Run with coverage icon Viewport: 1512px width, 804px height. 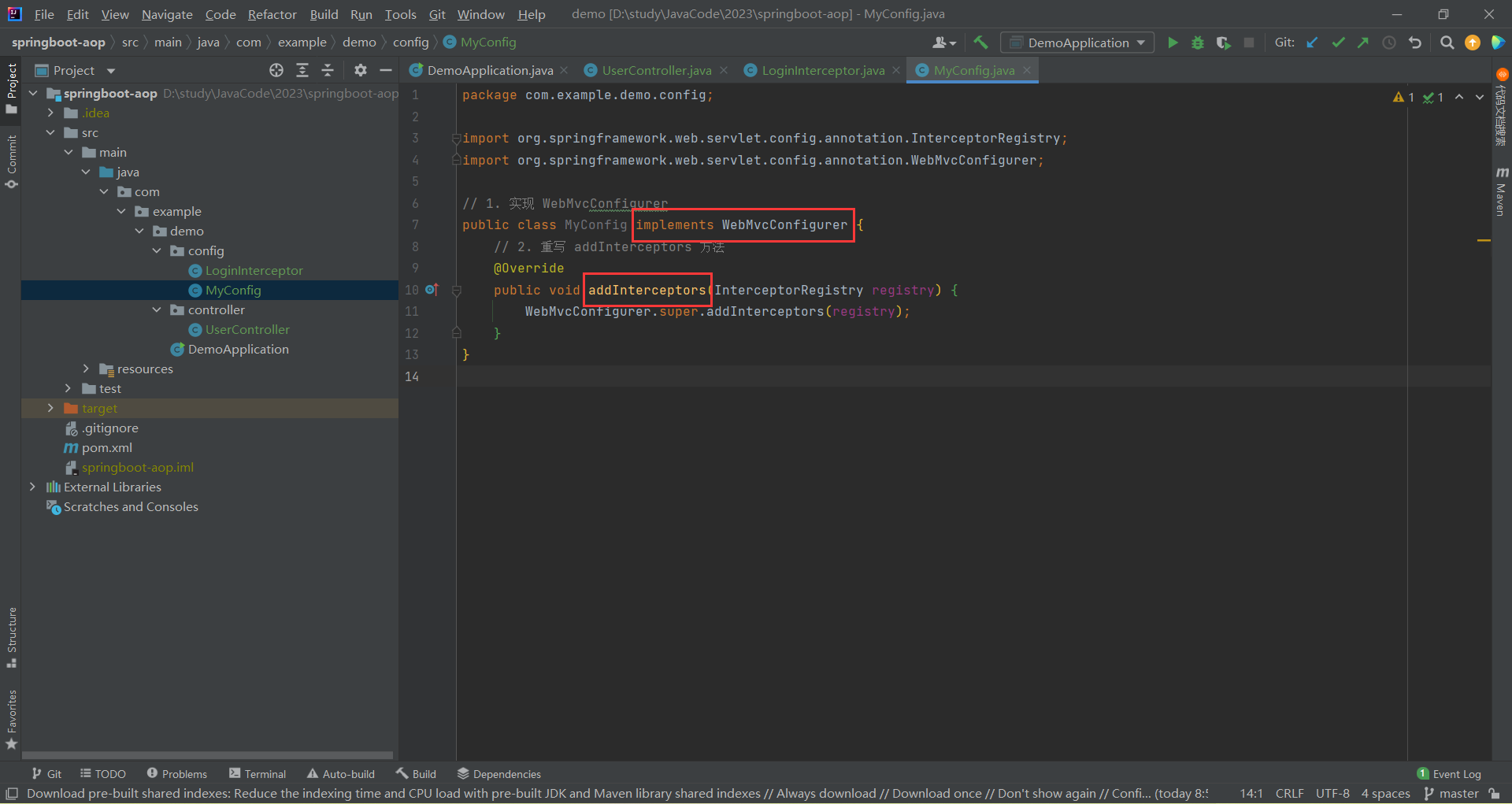pos(1223,43)
